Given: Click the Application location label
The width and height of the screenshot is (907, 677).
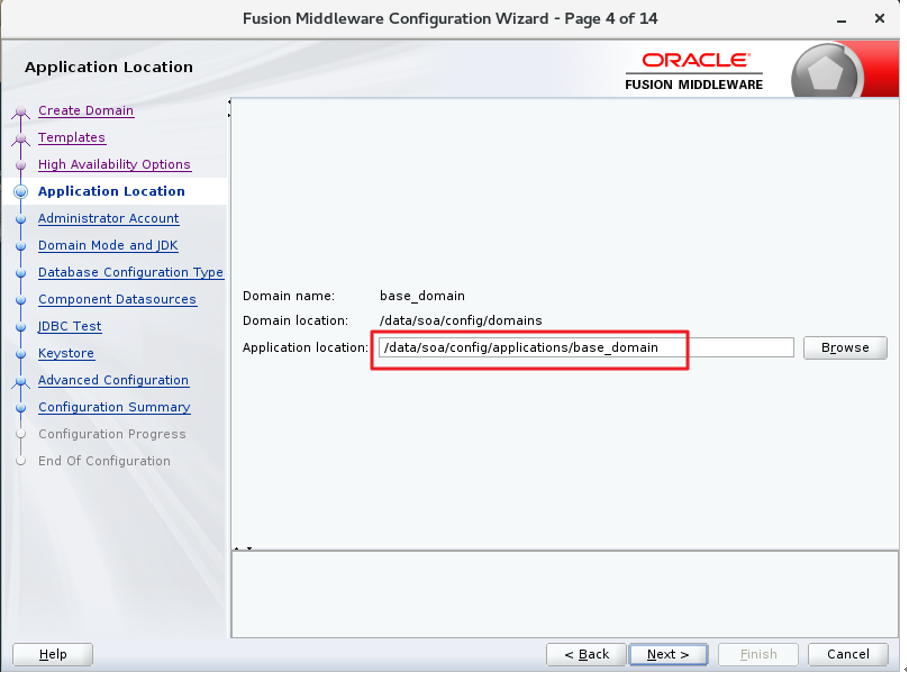Looking at the screenshot, I should (x=305, y=348).
